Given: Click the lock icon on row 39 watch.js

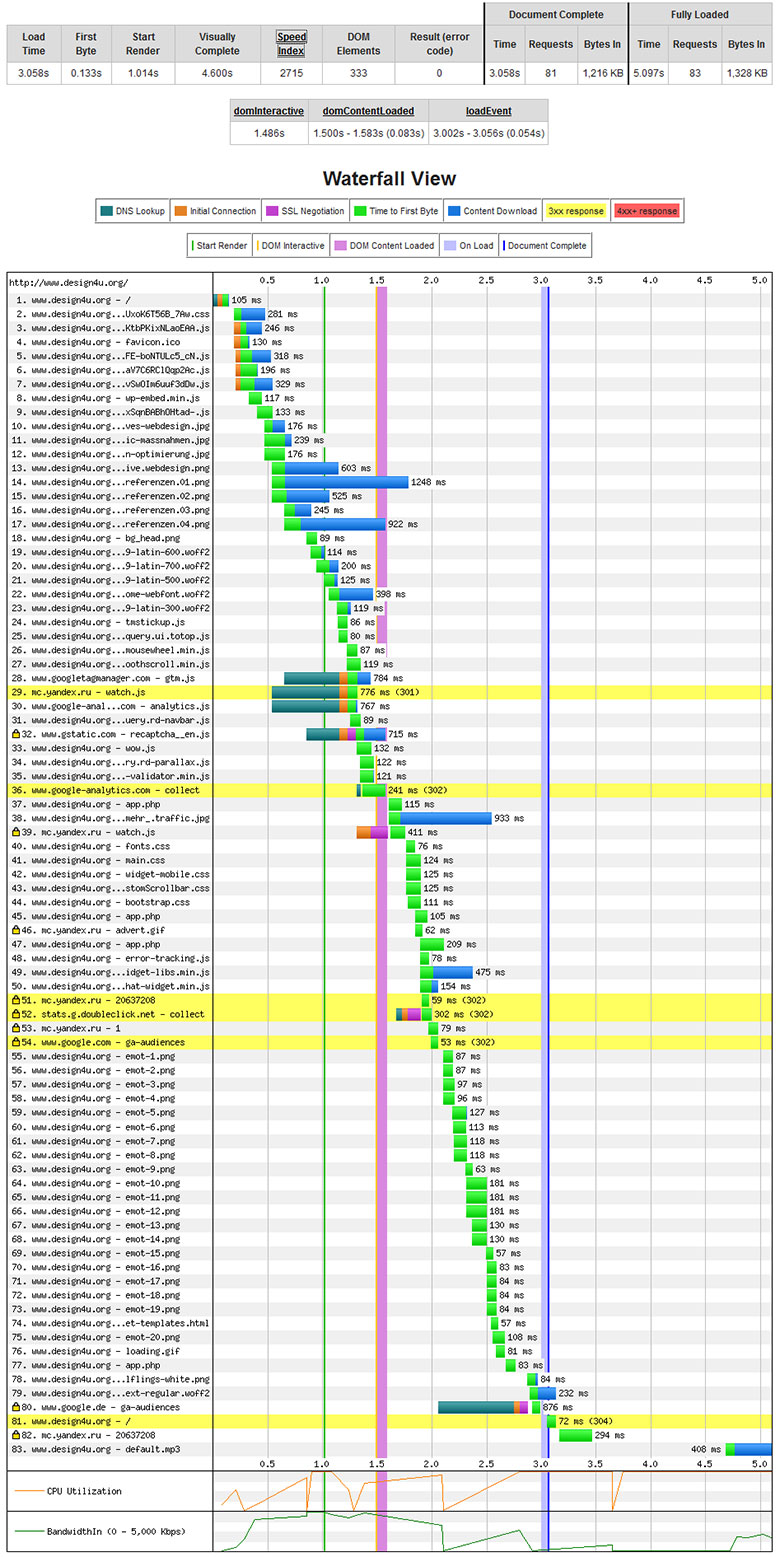Looking at the screenshot, I should (x=16, y=832).
